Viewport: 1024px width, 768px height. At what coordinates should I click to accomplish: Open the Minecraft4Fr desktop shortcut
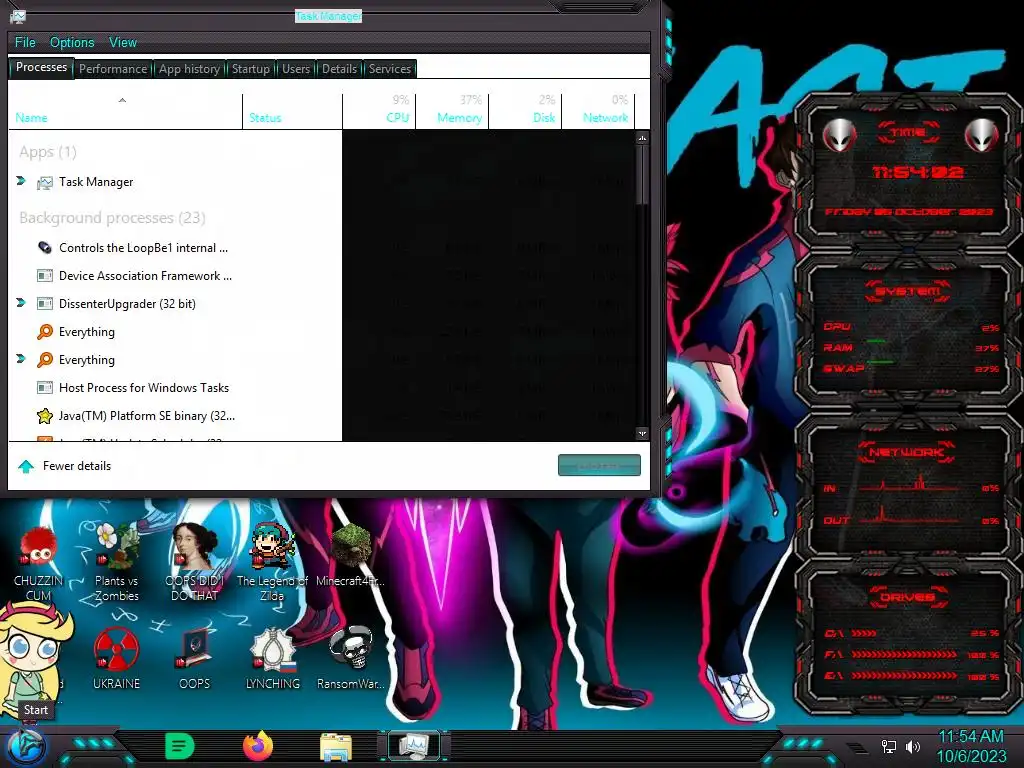[351, 556]
